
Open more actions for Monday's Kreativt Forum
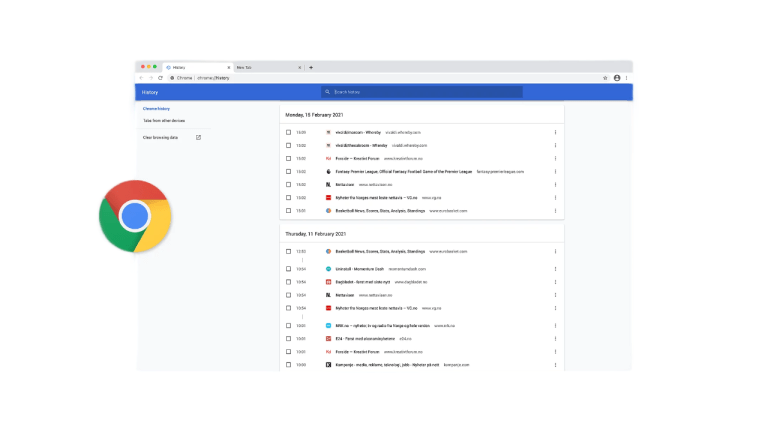click(555, 159)
